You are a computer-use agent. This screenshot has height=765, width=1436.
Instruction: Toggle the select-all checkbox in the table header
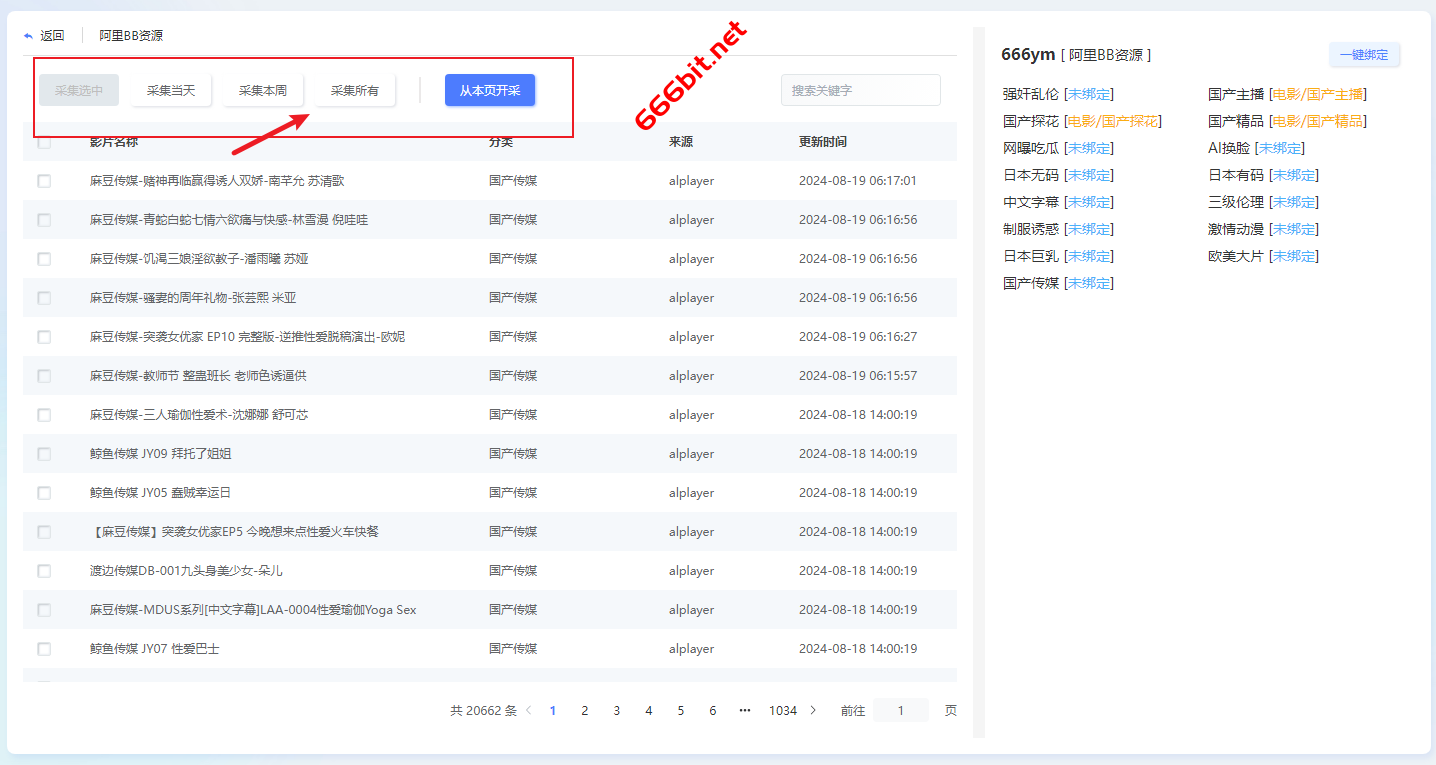(x=44, y=142)
